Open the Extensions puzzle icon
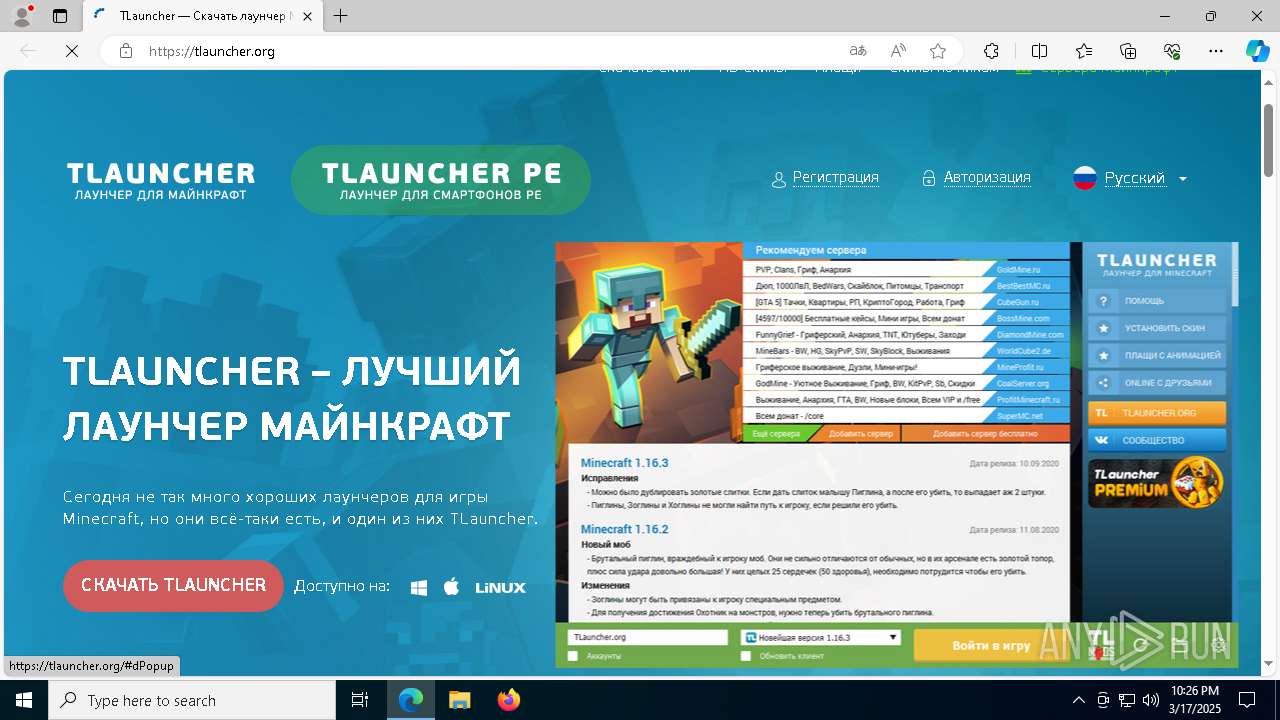This screenshot has height=720, width=1280. click(x=991, y=51)
